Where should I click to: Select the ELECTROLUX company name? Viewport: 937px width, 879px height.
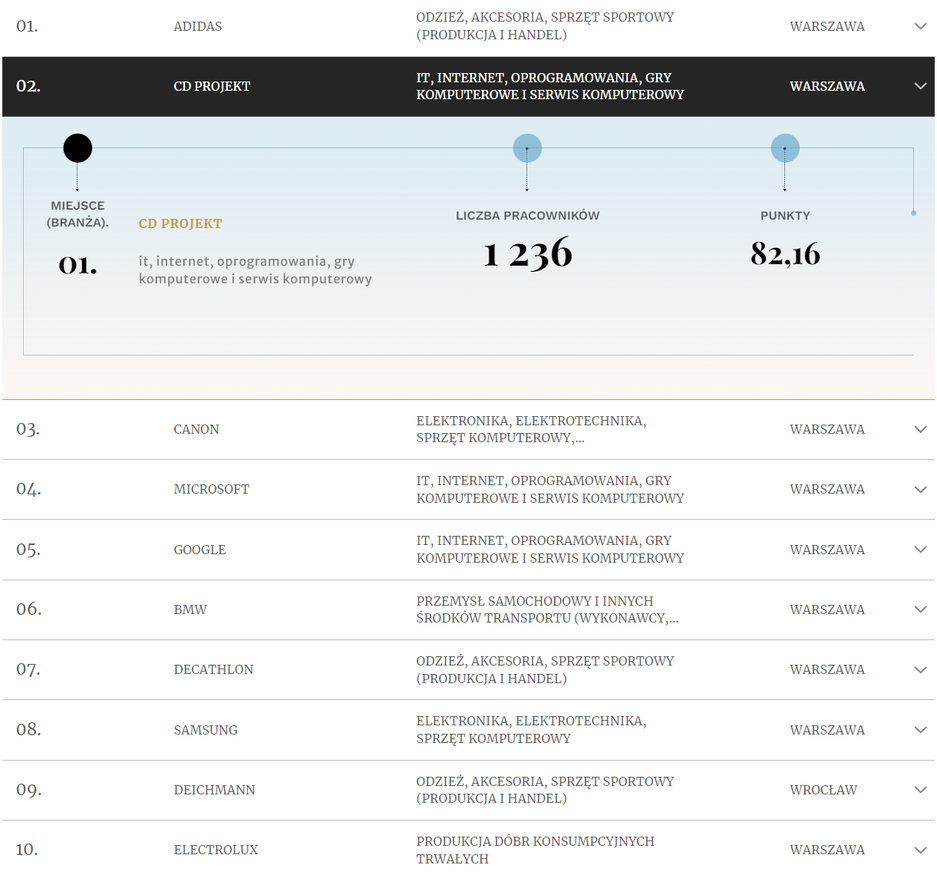pyautogui.click(x=216, y=850)
